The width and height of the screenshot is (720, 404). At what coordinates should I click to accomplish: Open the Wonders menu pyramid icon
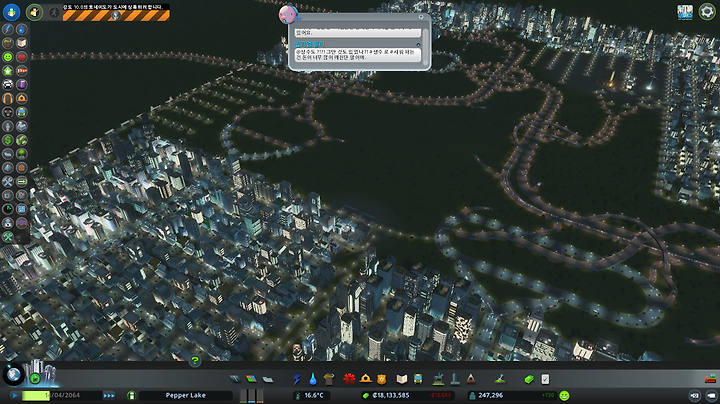471,379
